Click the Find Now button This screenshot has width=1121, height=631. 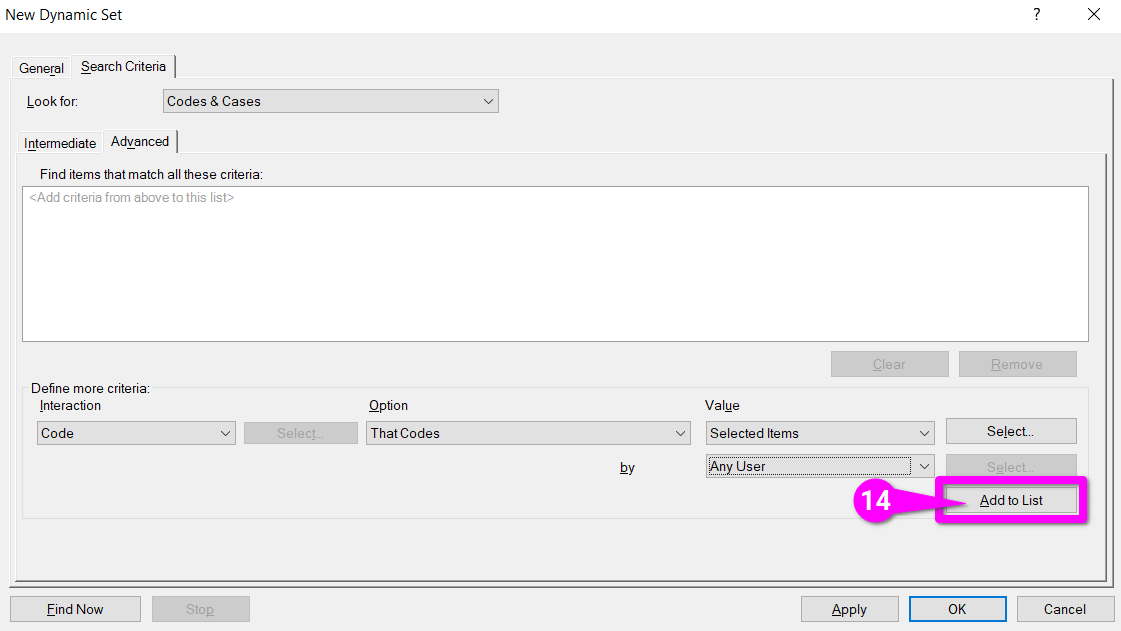pyautogui.click(x=75, y=609)
